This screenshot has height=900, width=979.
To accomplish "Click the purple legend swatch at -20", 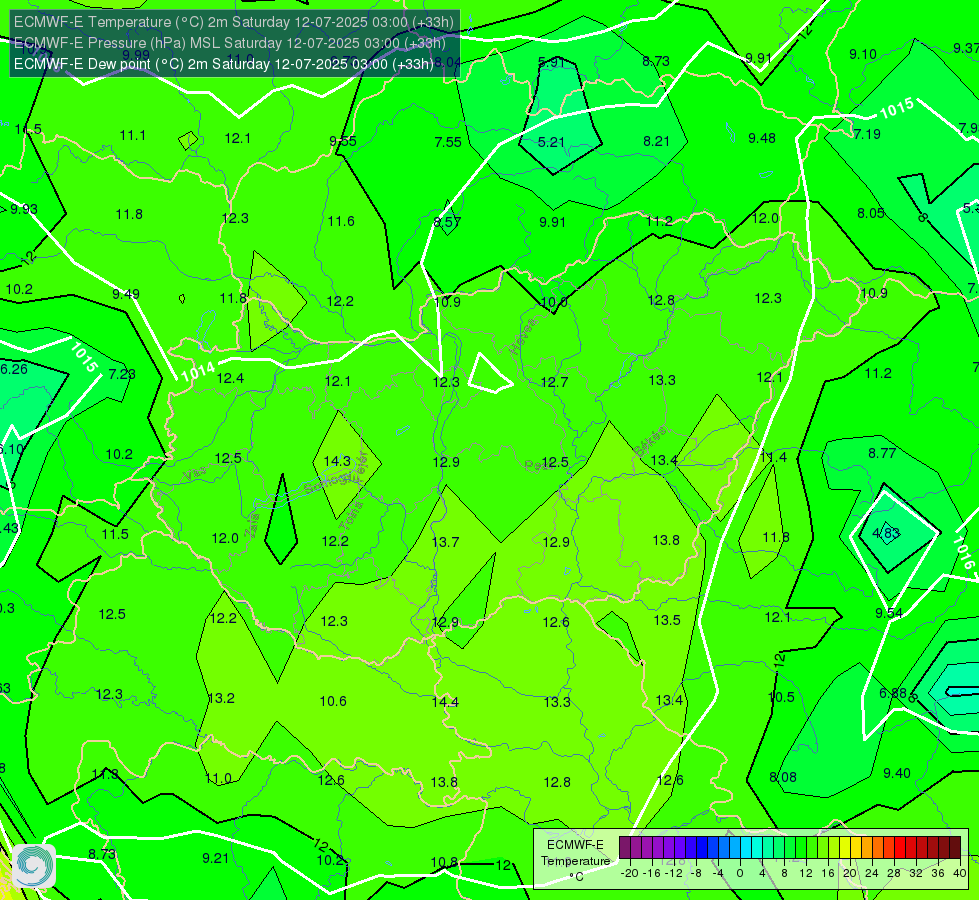I will (x=625, y=848).
